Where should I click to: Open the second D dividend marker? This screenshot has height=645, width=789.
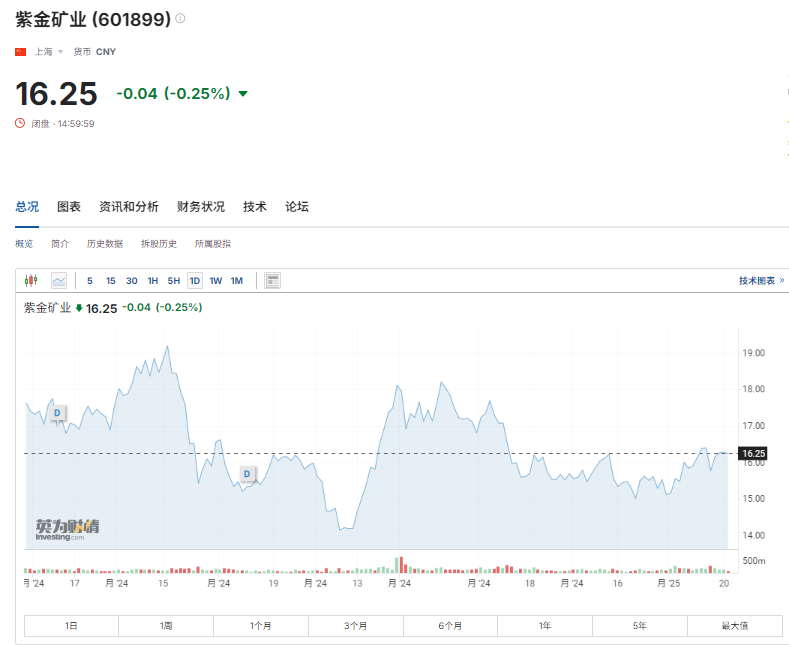247,473
